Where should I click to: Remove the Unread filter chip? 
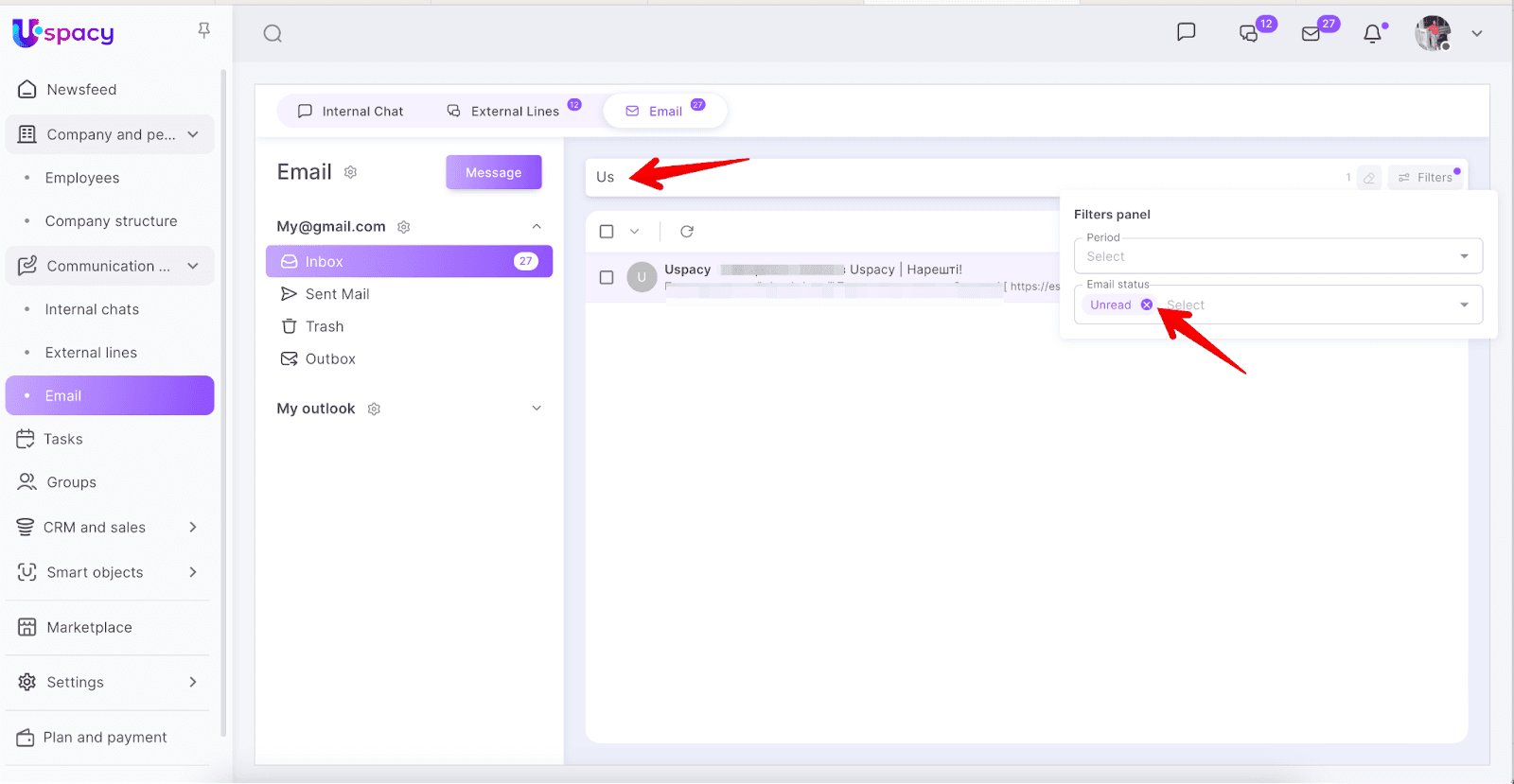tap(1147, 305)
